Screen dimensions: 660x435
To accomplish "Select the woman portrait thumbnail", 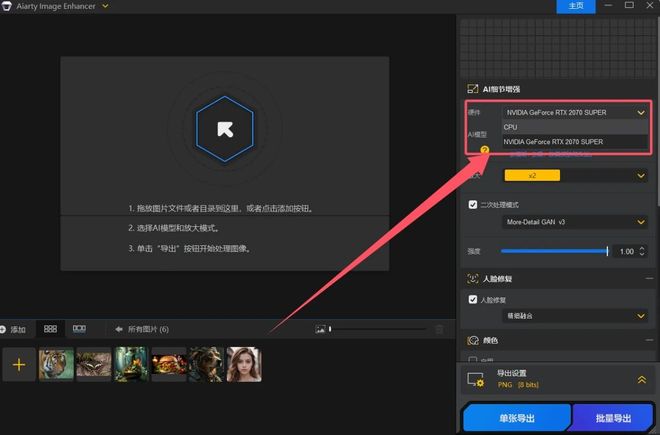I will 244,364.
